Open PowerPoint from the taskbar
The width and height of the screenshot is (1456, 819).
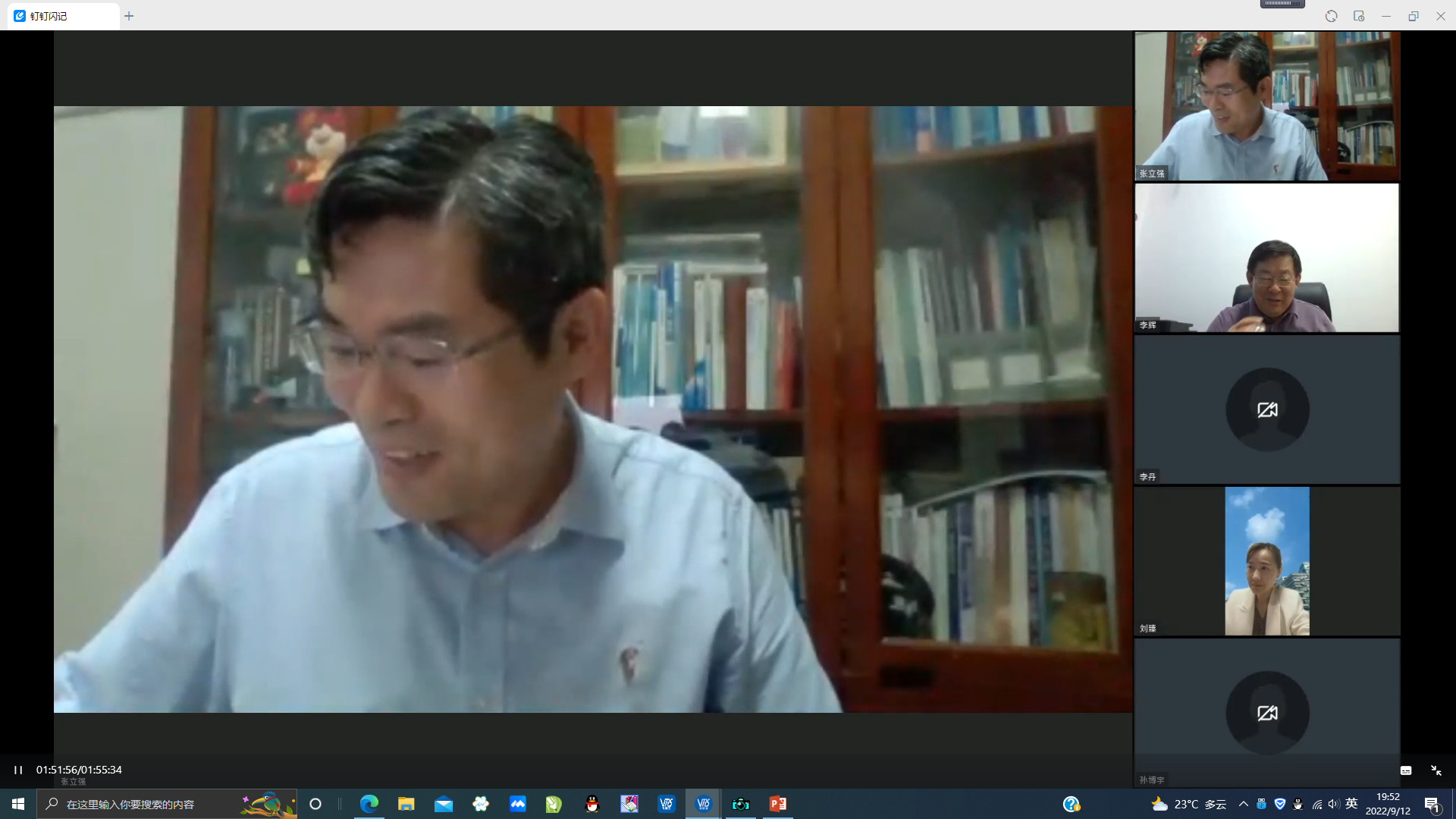778,804
